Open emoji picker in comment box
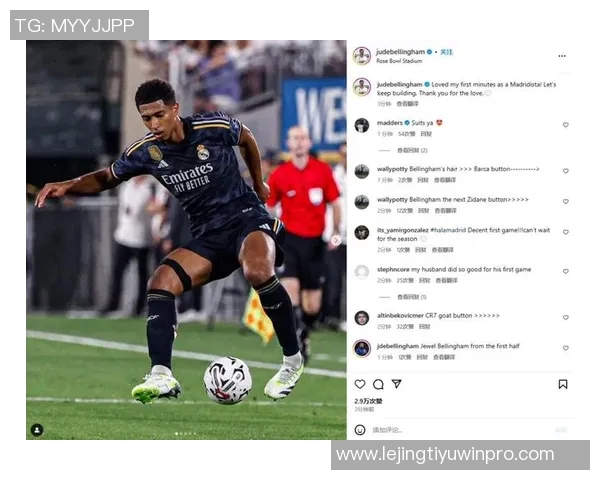This screenshot has width=600, height=480. coord(360,430)
